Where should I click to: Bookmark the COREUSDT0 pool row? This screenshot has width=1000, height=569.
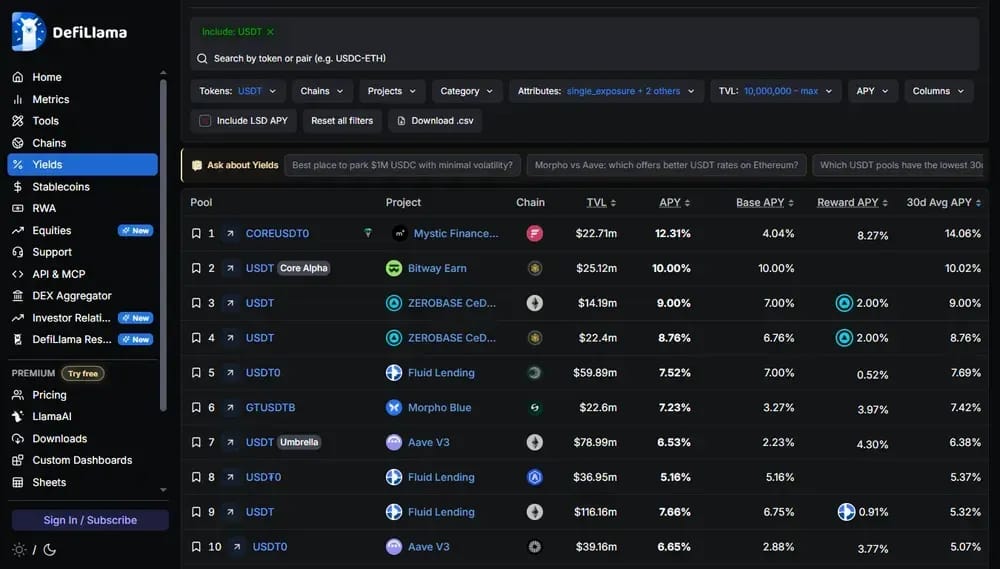click(196, 233)
